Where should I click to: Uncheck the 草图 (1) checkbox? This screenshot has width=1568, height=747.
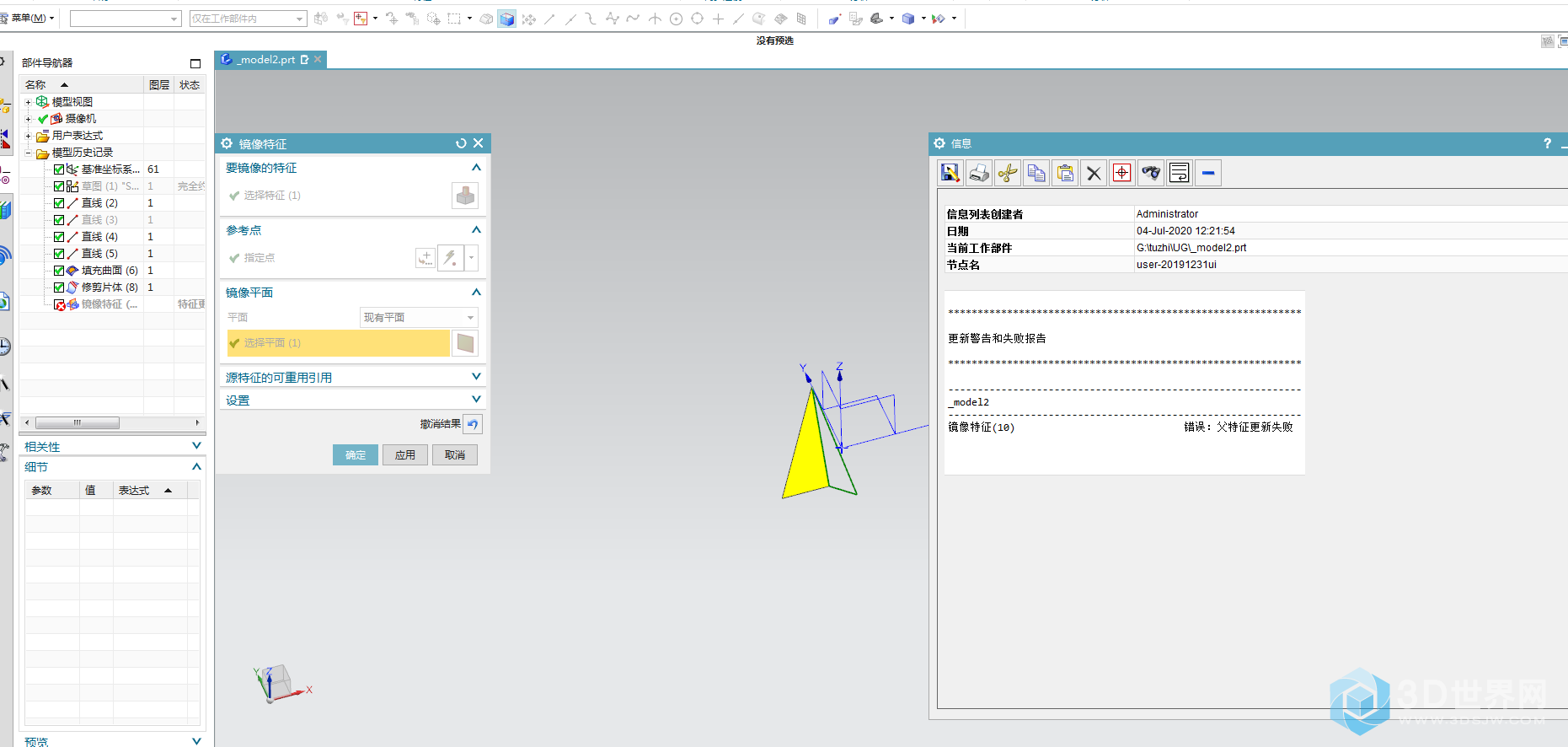(x=59, y=186)
